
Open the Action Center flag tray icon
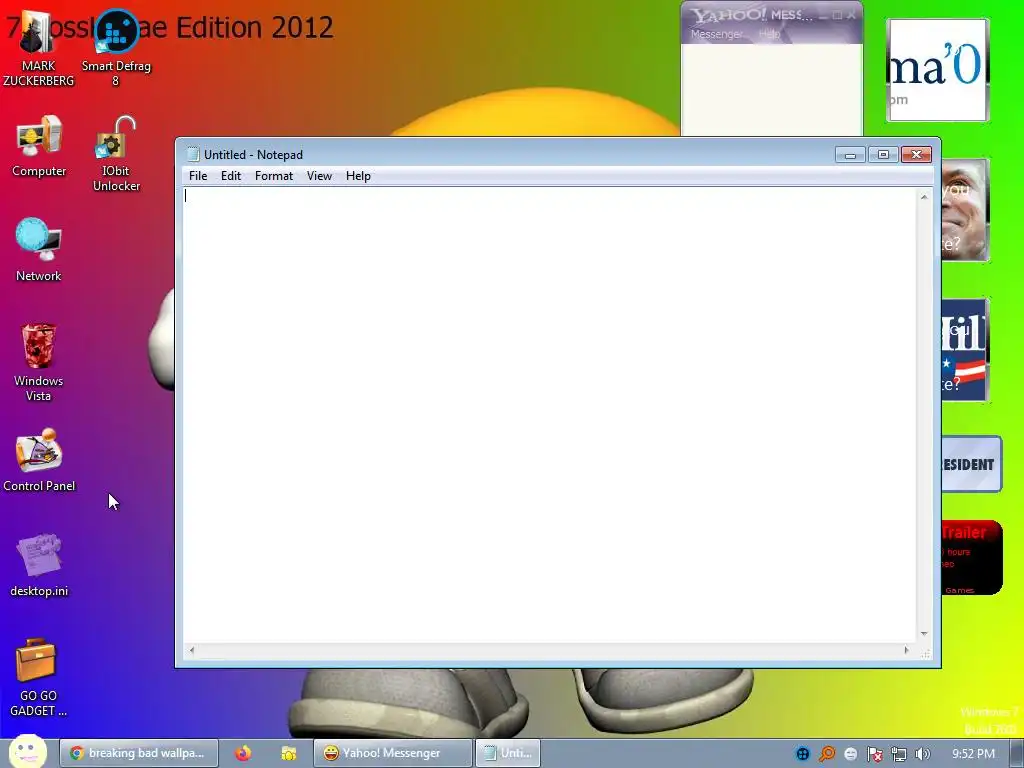coord(874,754)
